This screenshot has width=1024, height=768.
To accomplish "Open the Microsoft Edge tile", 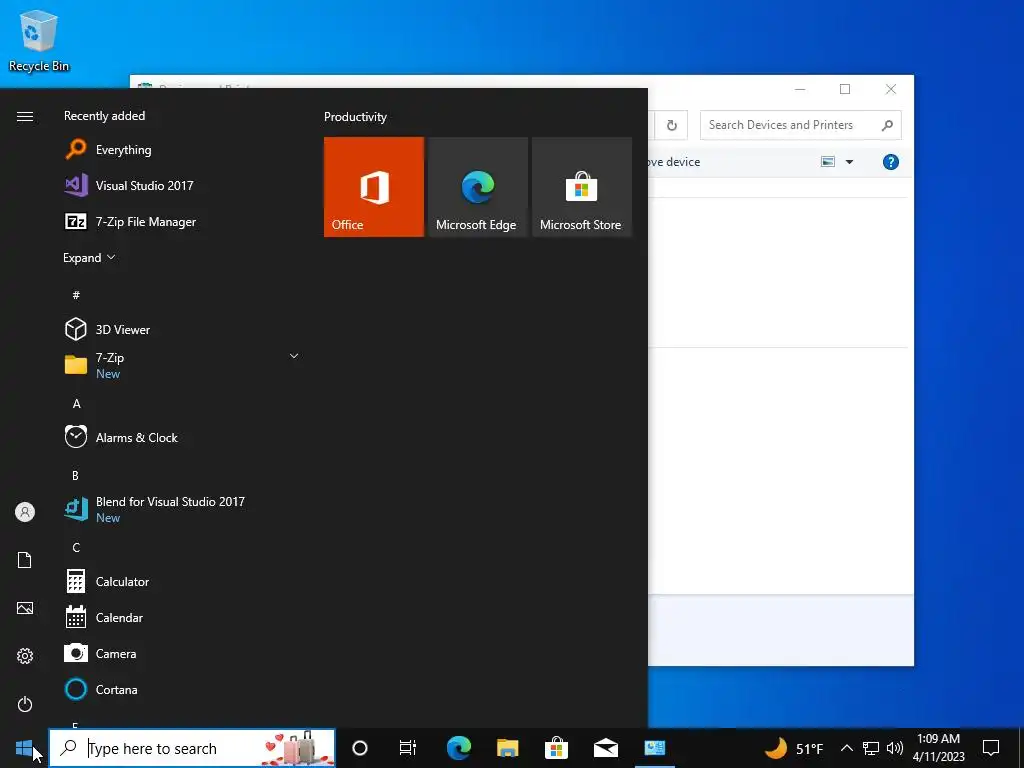I will point(477,187).
